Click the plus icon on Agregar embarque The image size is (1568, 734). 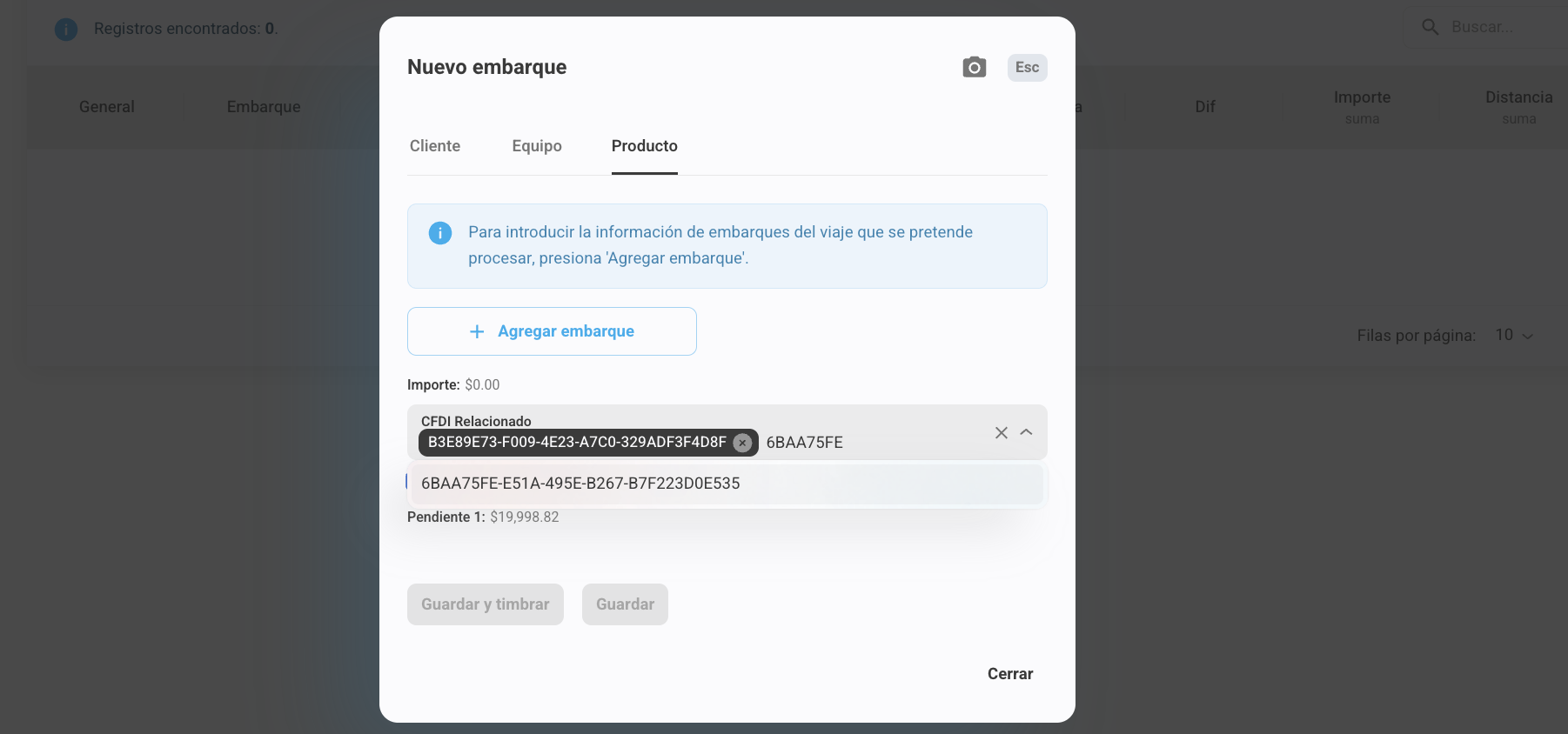click(477, 331)
